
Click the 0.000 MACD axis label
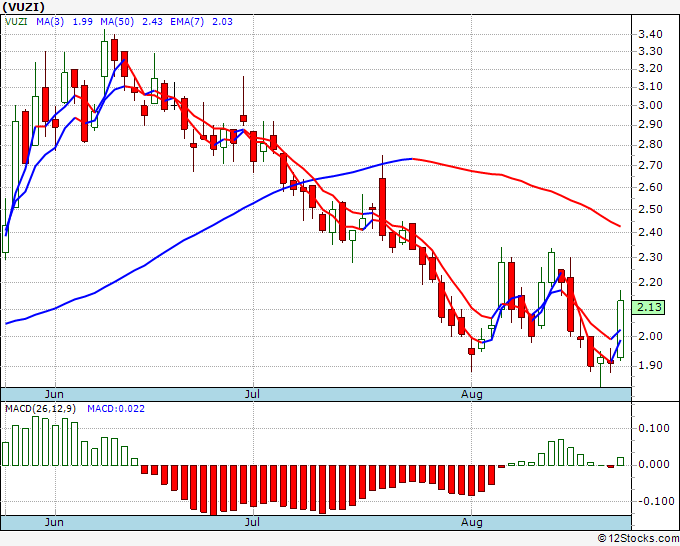pos(654,464)
